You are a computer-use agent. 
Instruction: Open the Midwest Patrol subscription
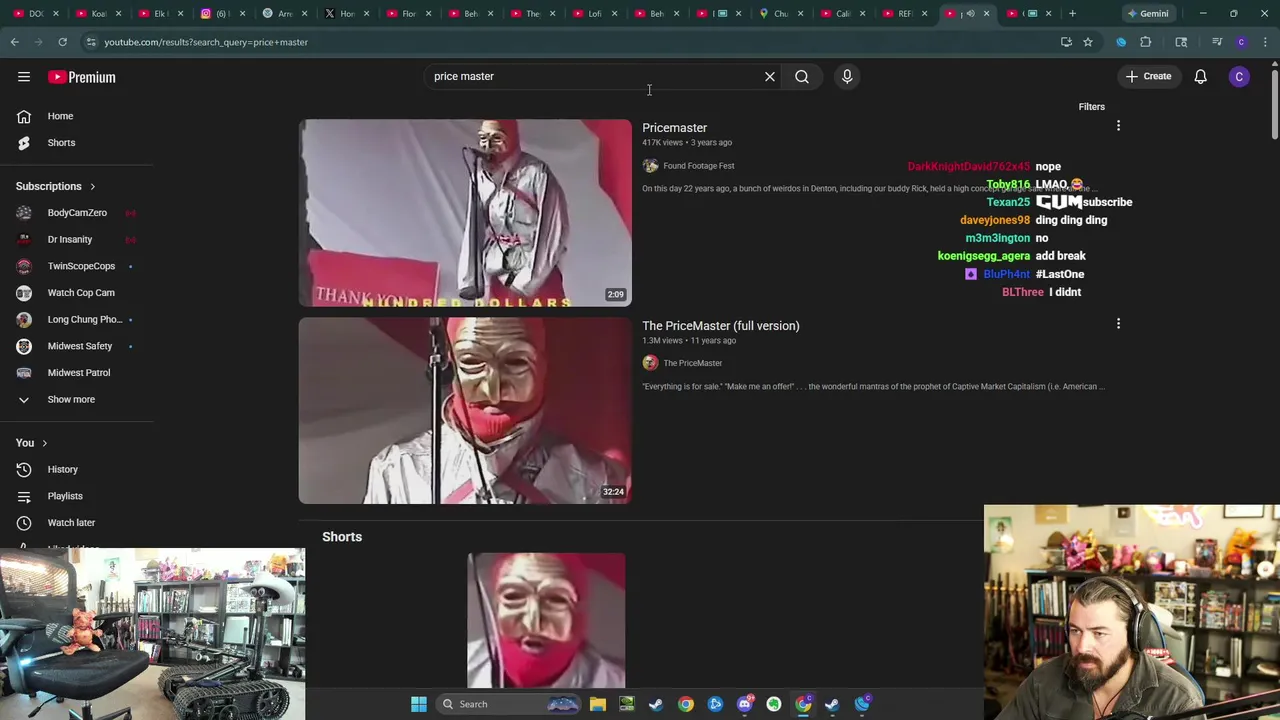[x=77, y=373]
